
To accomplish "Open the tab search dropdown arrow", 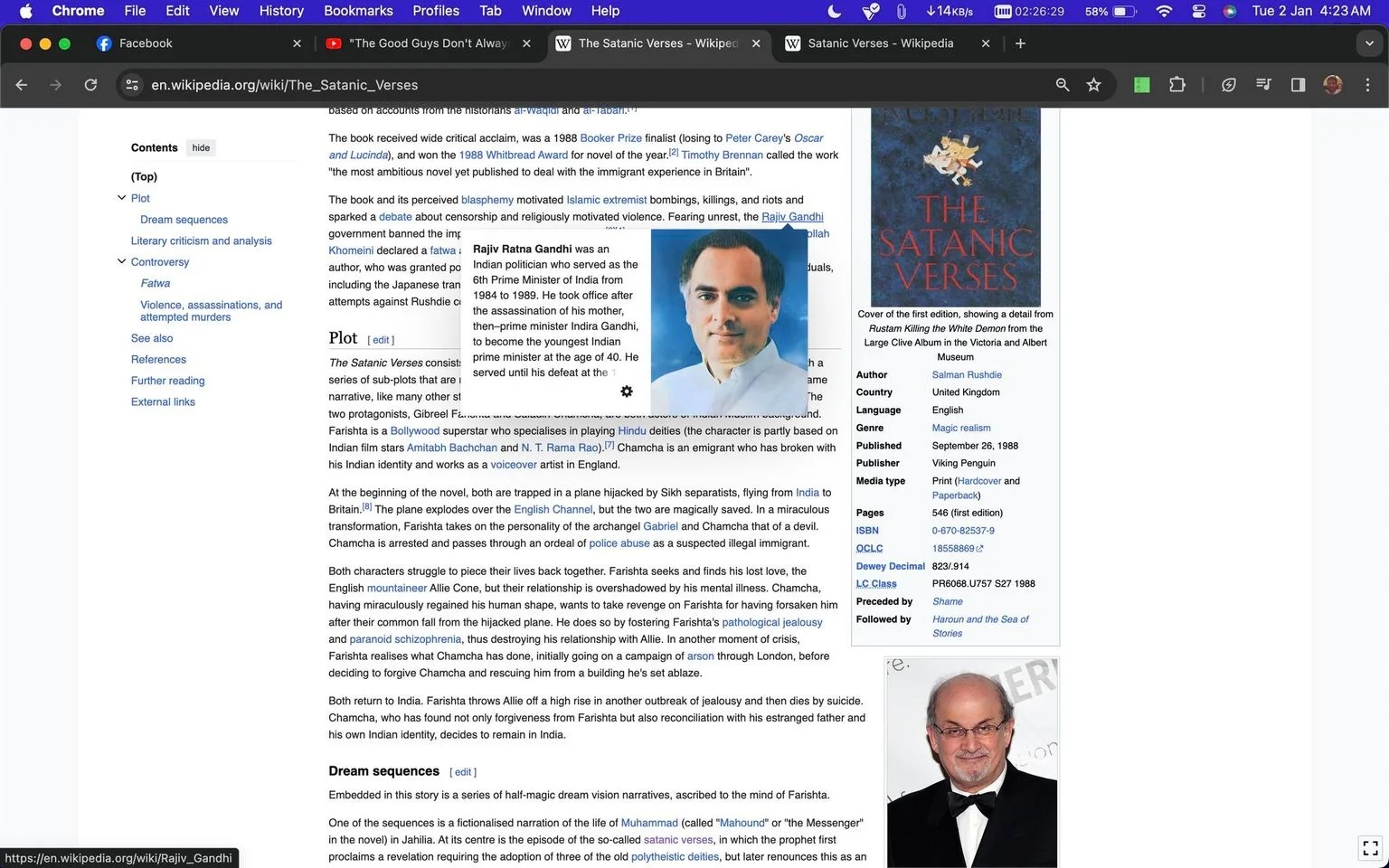I will (1368, 43).
